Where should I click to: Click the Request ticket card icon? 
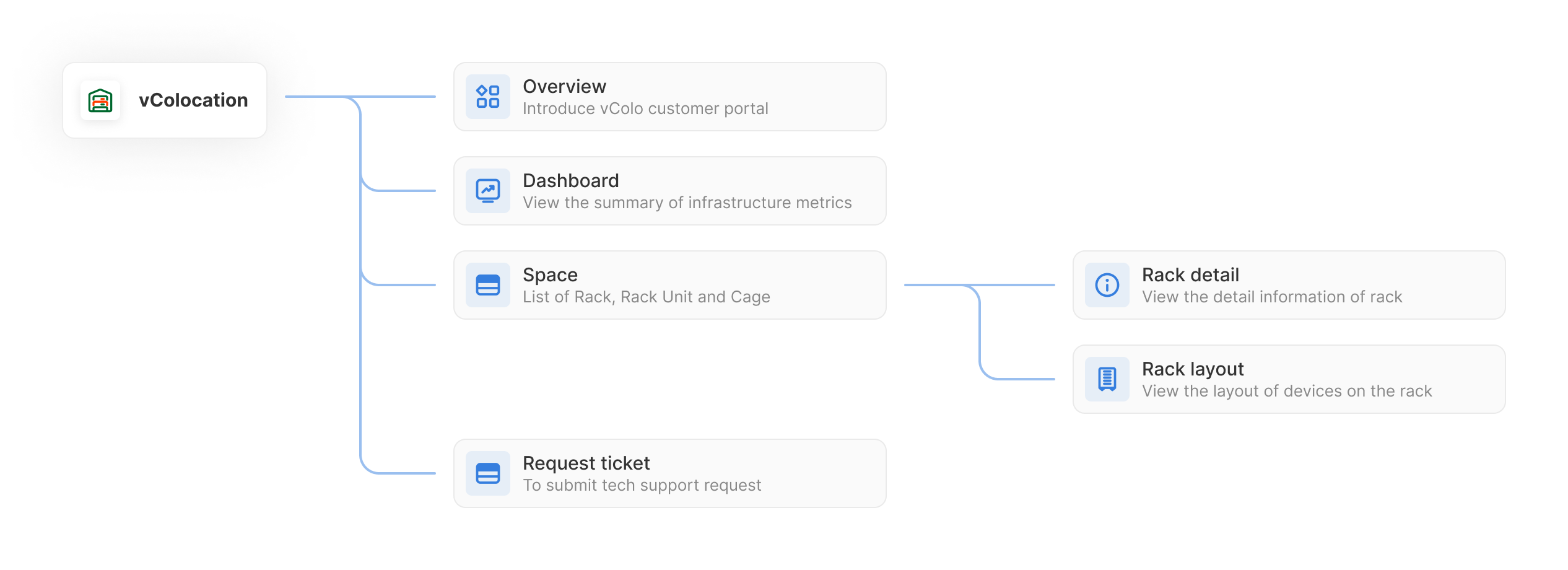click(x=488, y=473)
